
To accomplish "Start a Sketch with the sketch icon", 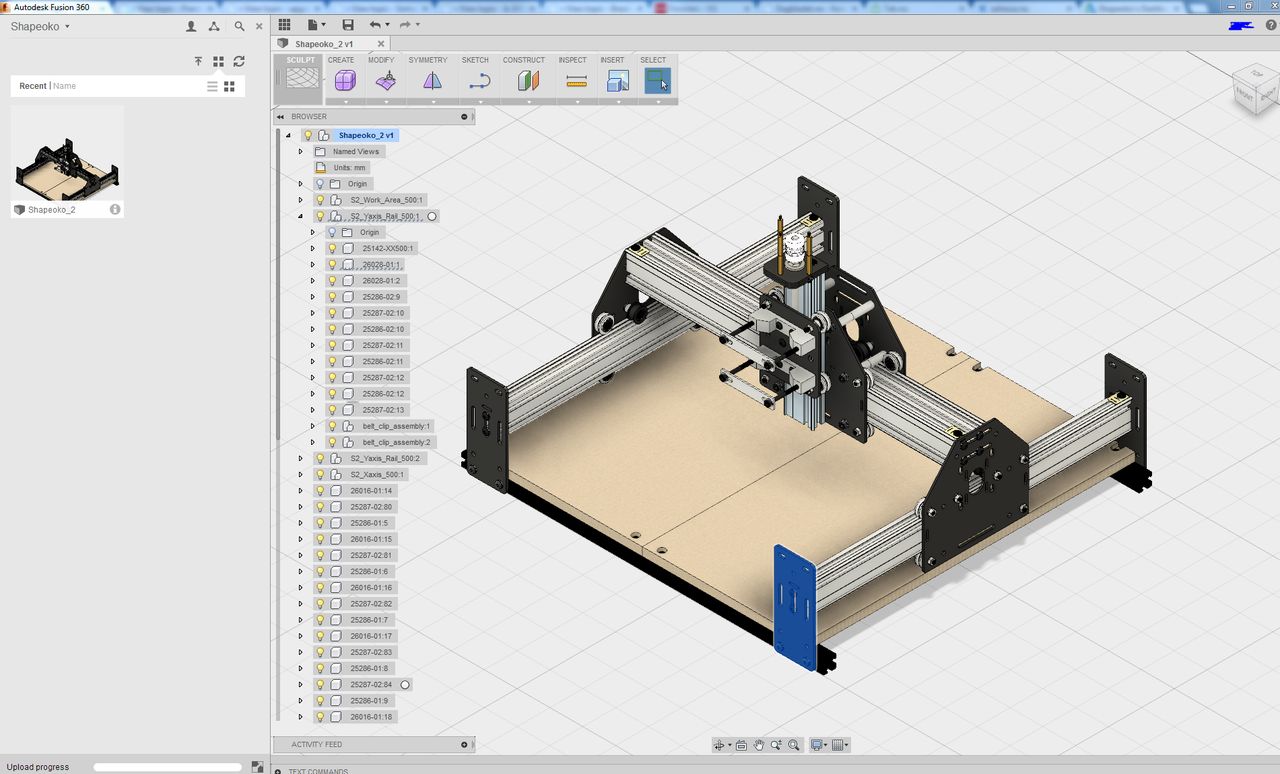I will coord(479,81).
